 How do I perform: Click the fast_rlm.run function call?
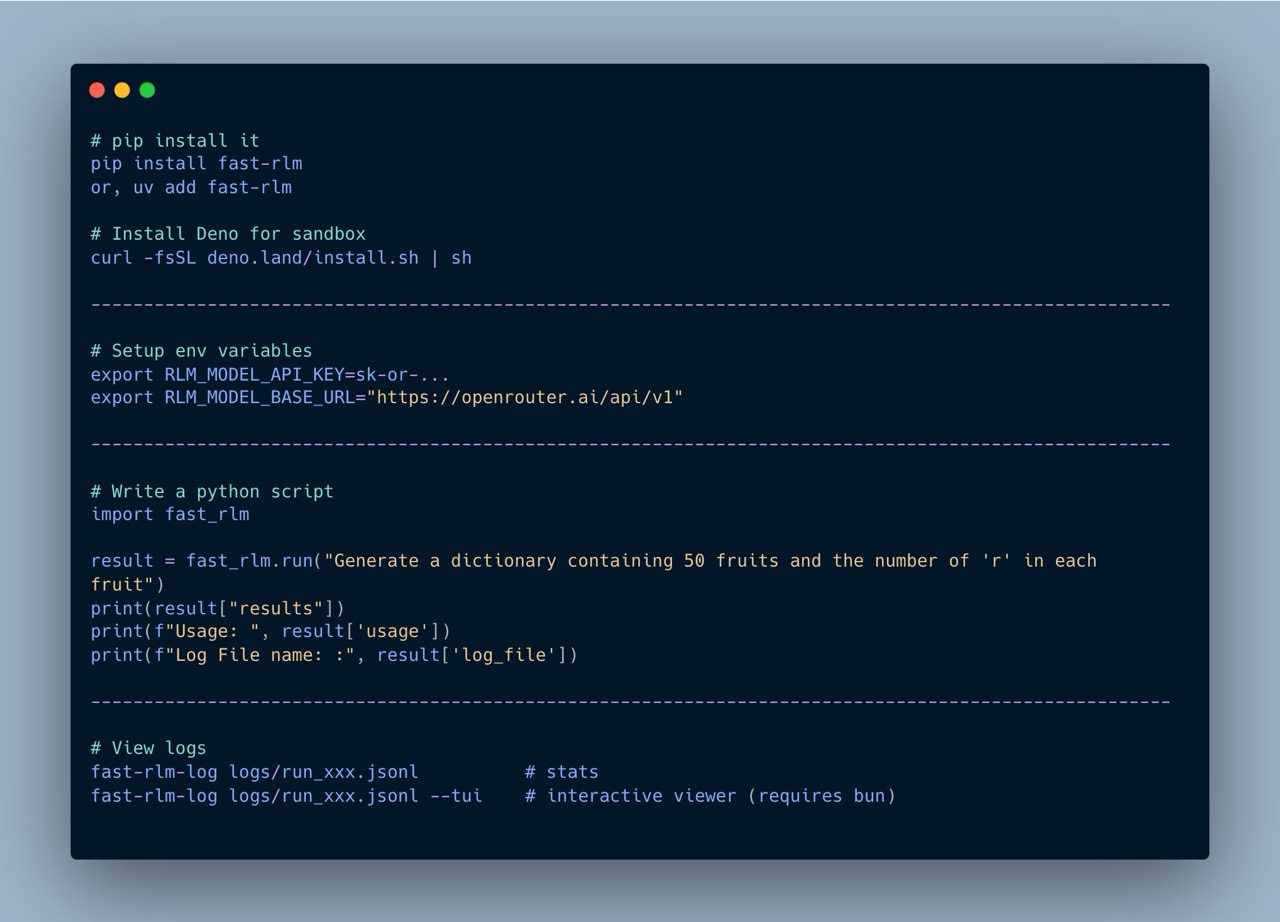coord(249,561)
